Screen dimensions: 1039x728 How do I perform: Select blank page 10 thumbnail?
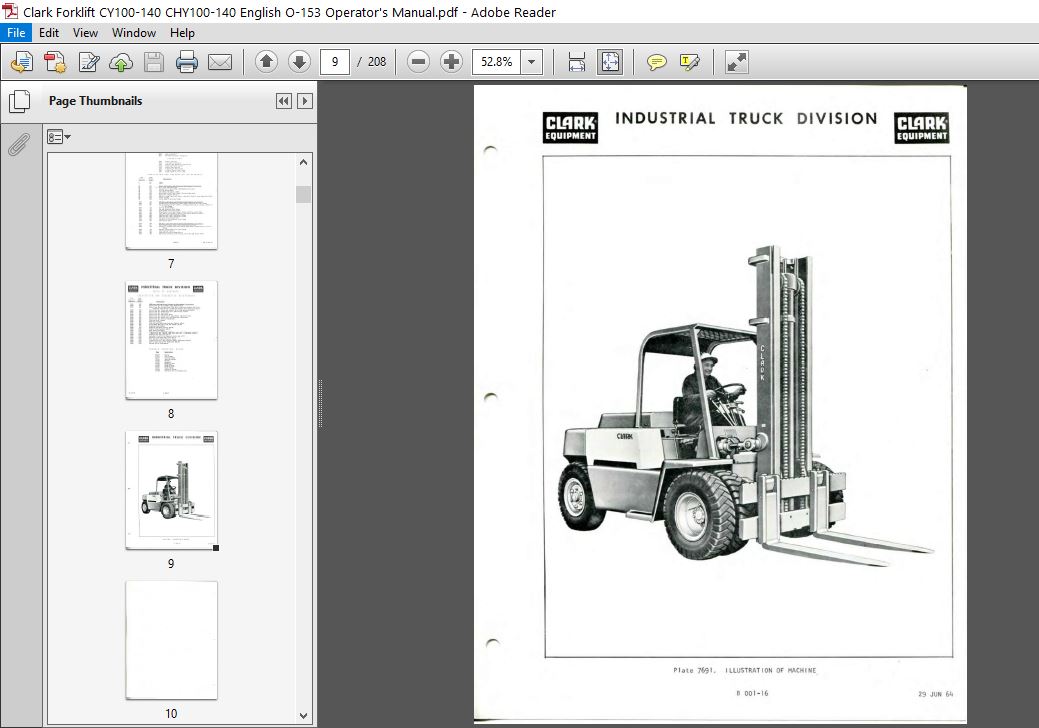point(172,640)
